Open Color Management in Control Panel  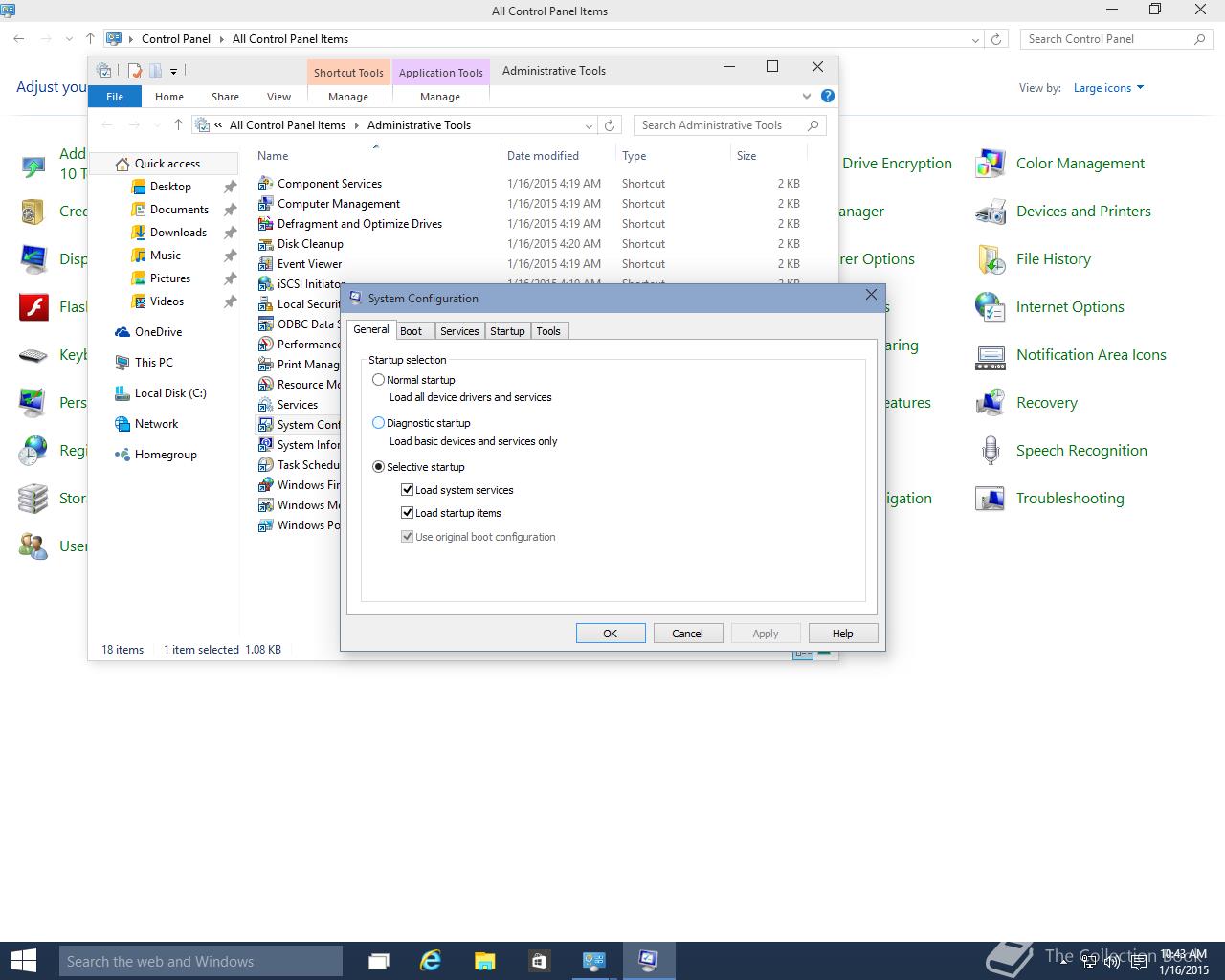click(x=1080, y=164)
